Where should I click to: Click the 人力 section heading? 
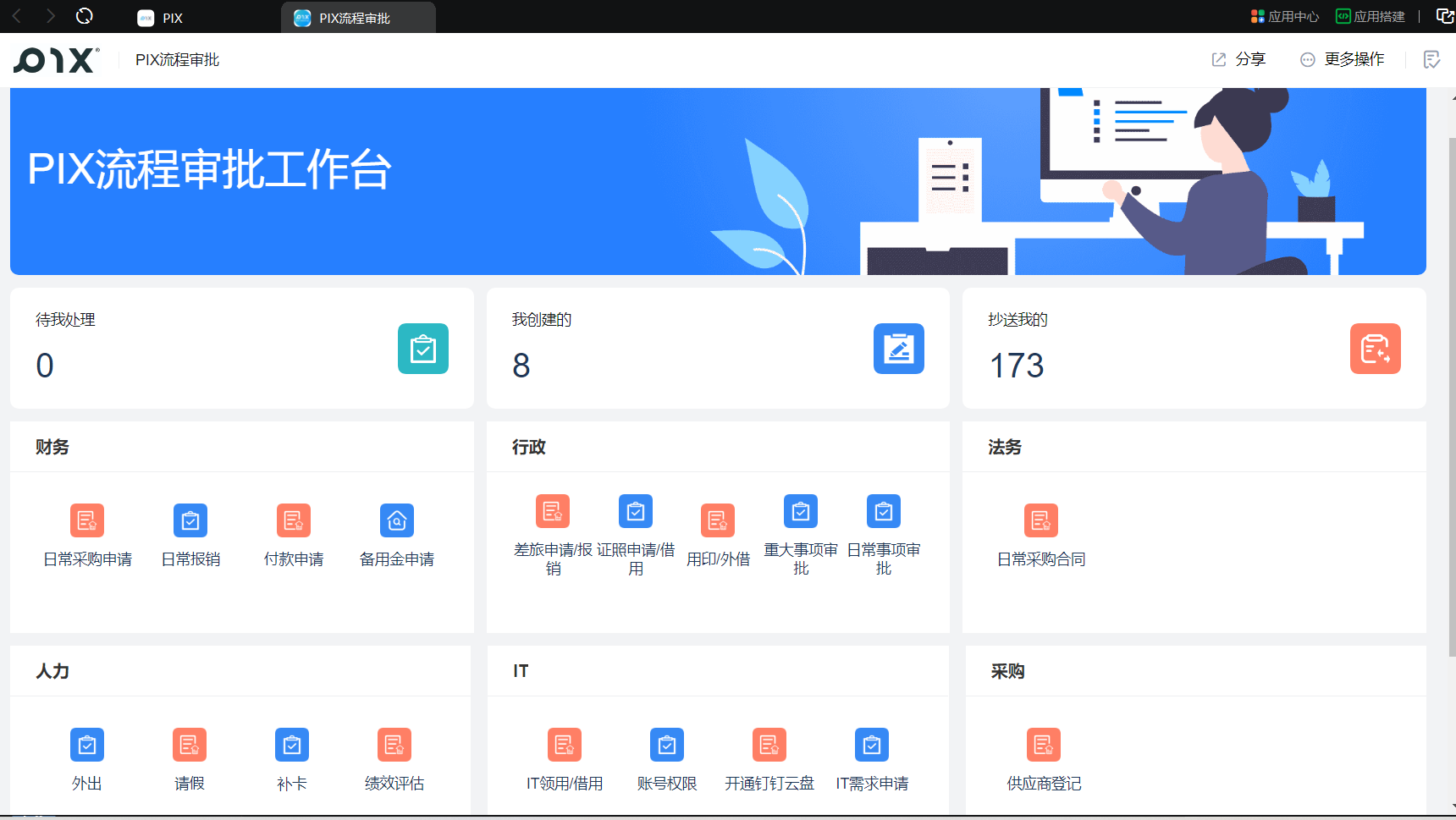(52, 671)
